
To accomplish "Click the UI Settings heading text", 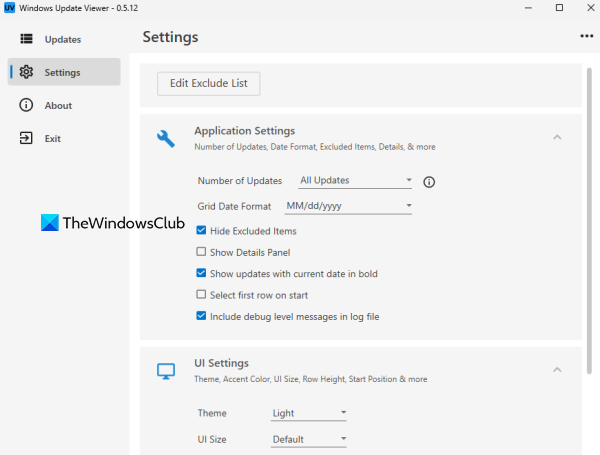I will coord(222,363).
